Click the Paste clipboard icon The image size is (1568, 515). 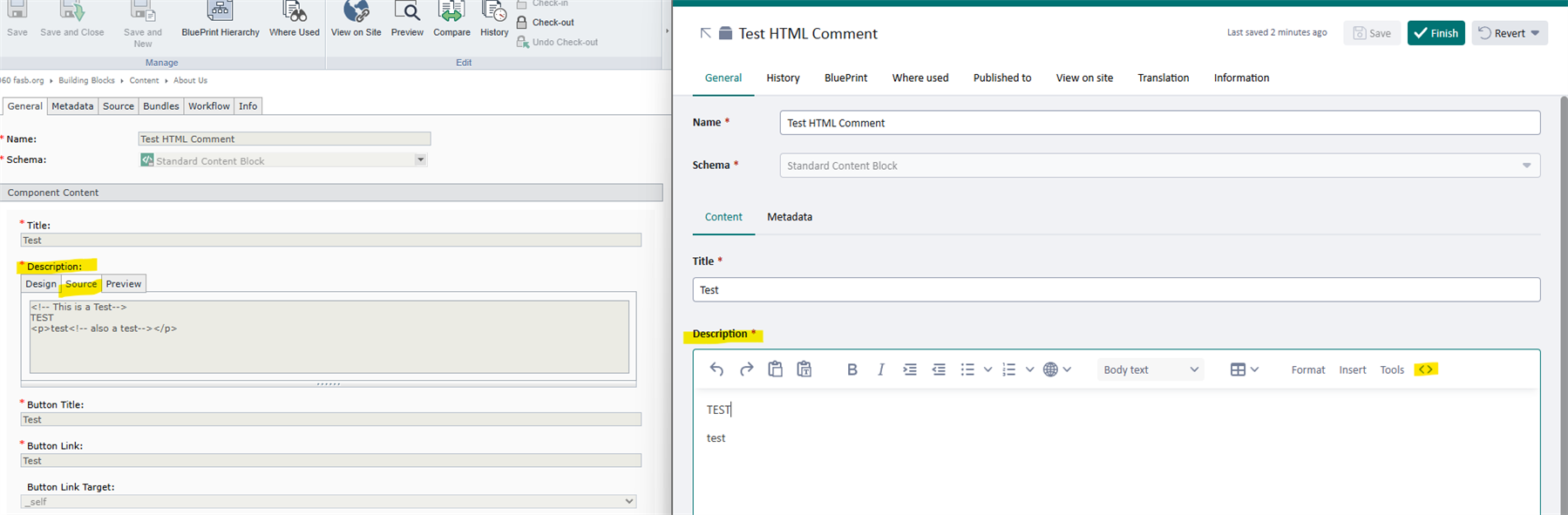775,369
